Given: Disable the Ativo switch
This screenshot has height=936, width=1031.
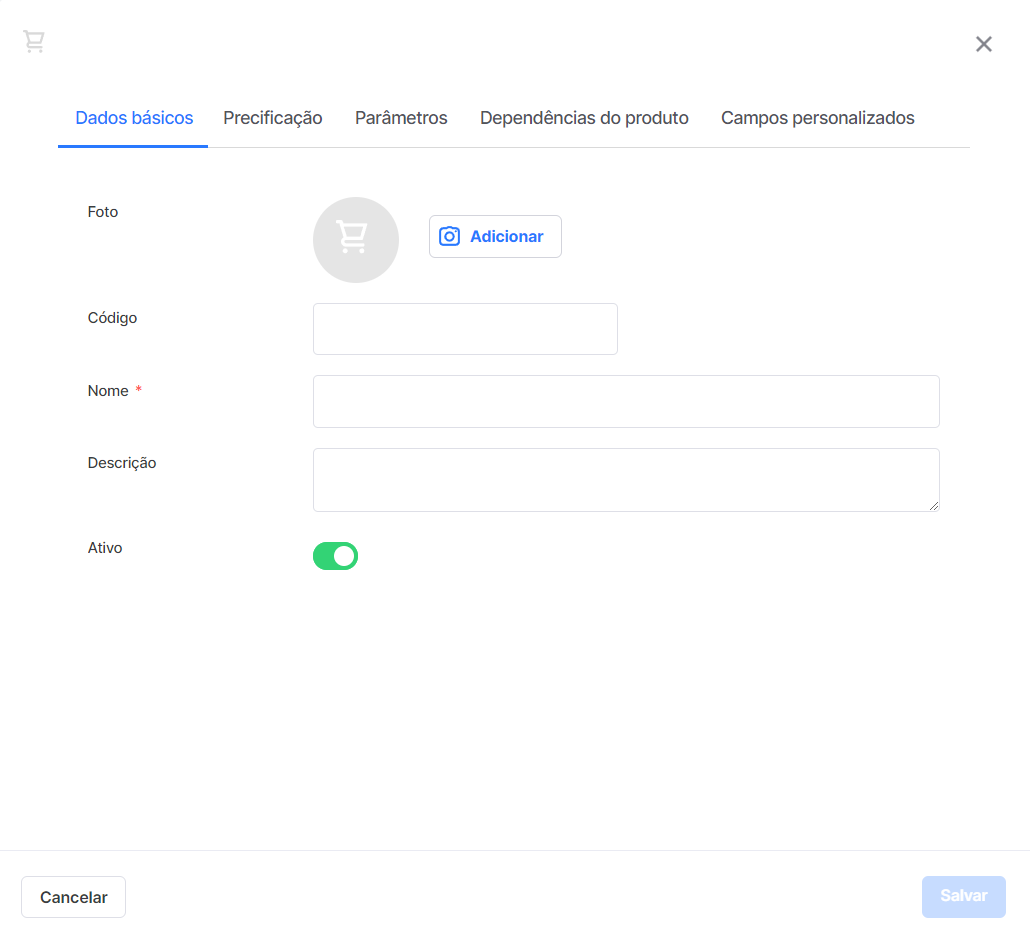Looking at the screenshot, I should tap(335, 556).
